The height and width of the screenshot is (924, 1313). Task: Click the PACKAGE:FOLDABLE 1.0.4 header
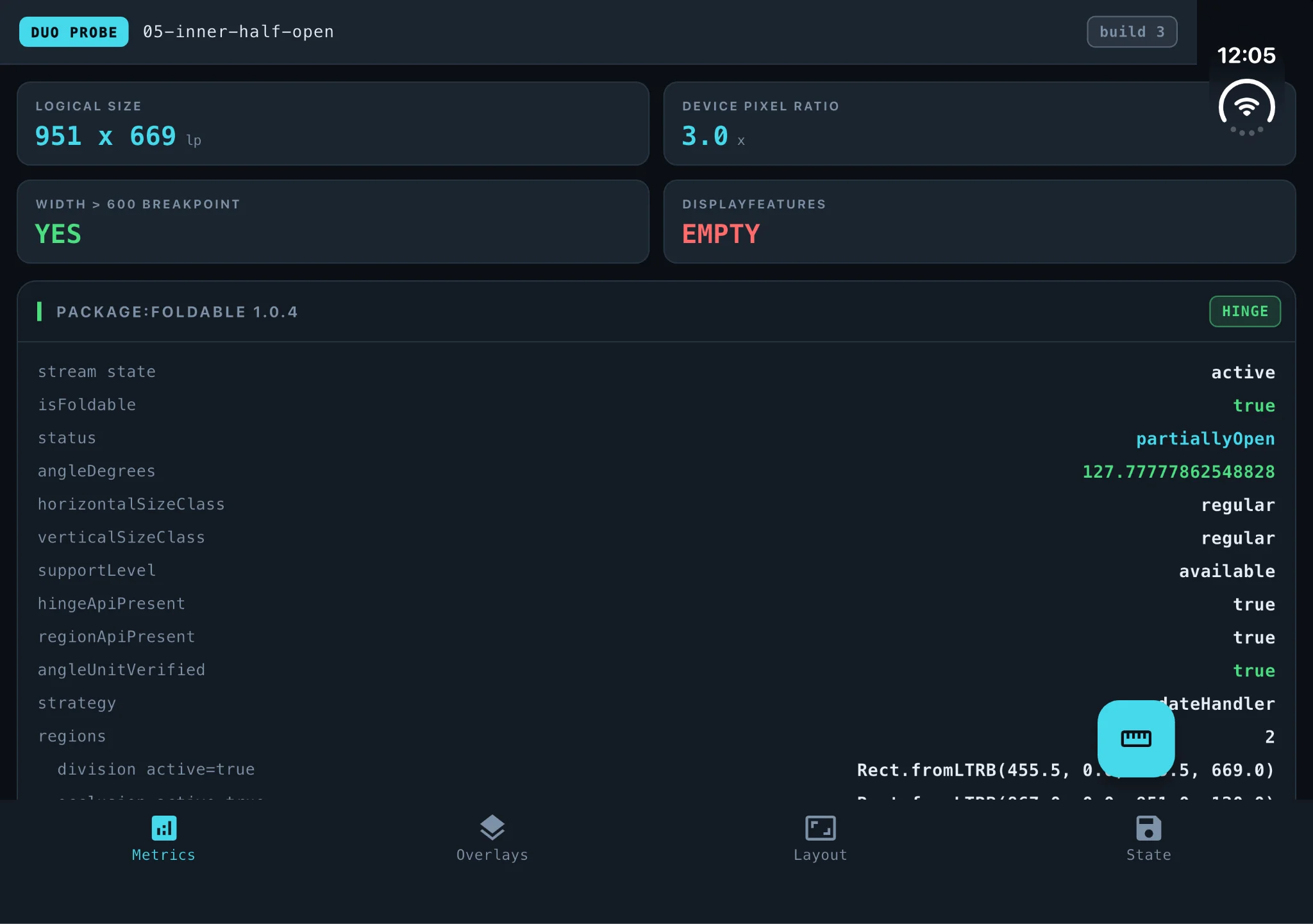point(177,312)
